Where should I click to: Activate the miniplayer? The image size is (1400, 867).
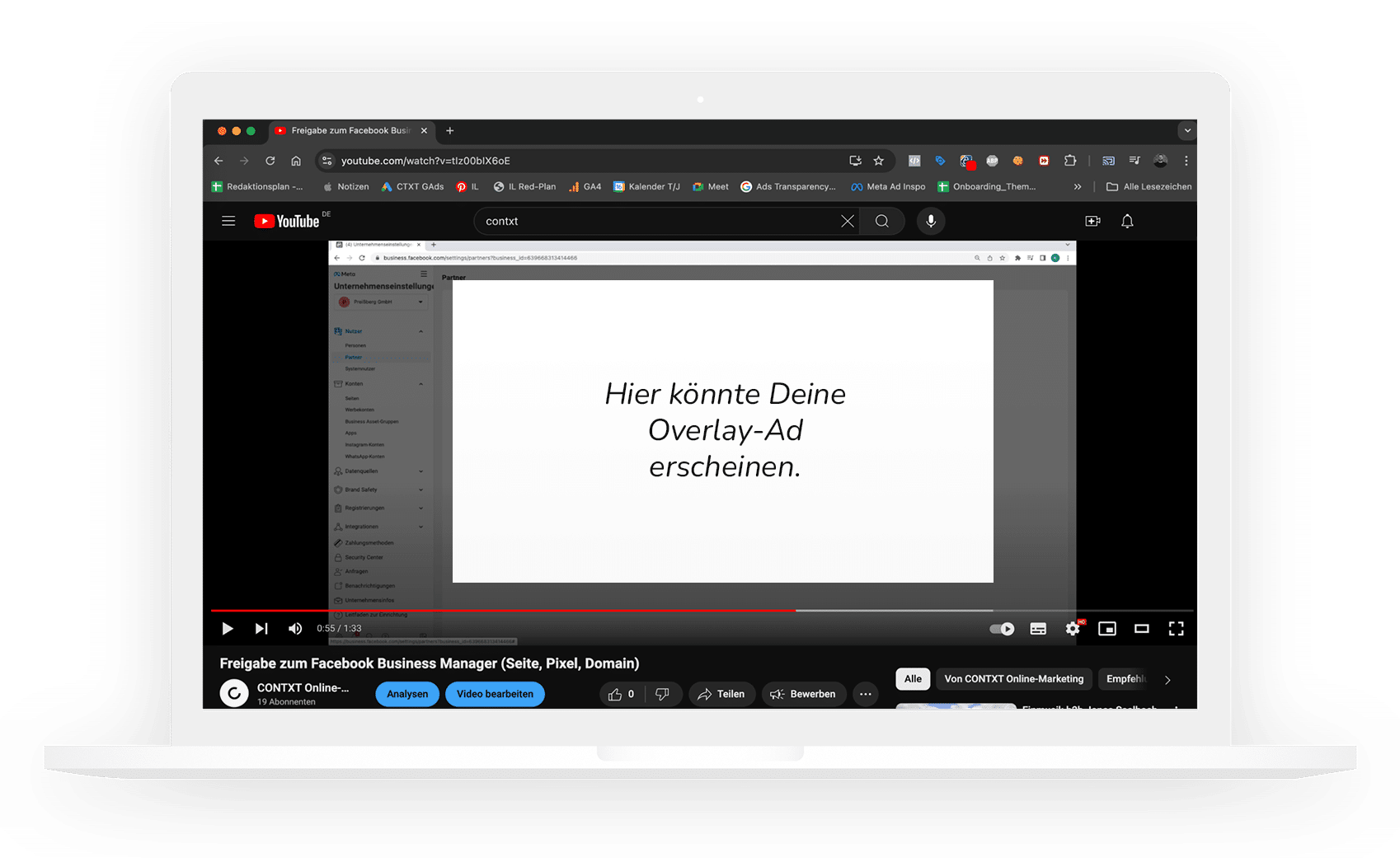click(x=1107, y=629)
